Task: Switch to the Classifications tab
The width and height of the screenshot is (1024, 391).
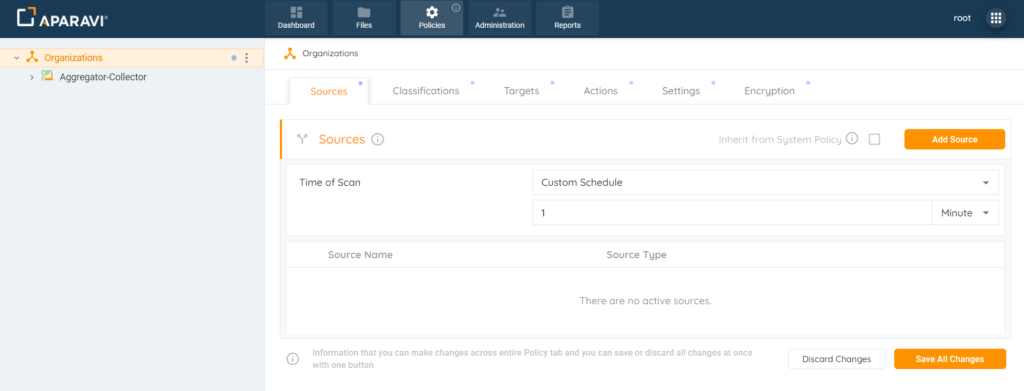Action: tap(426, 91)
